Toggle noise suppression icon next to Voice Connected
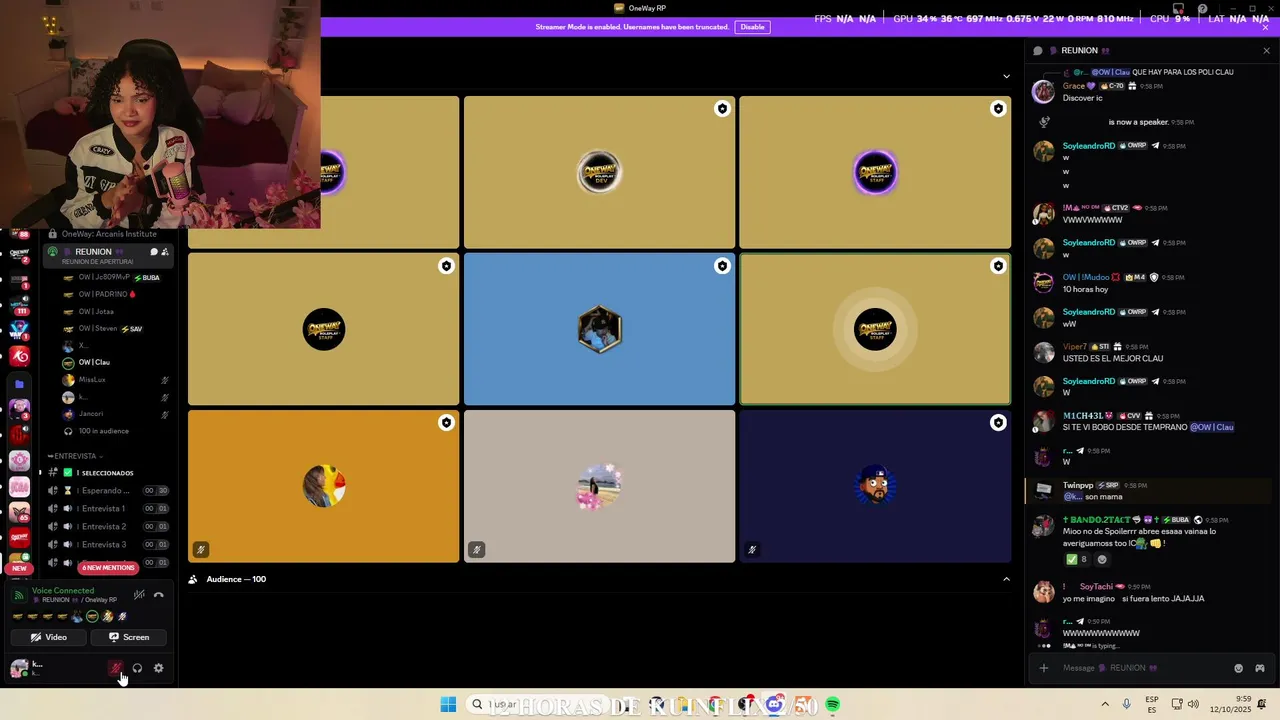Screen dimensions: 1280x720 tap(139, 595)
